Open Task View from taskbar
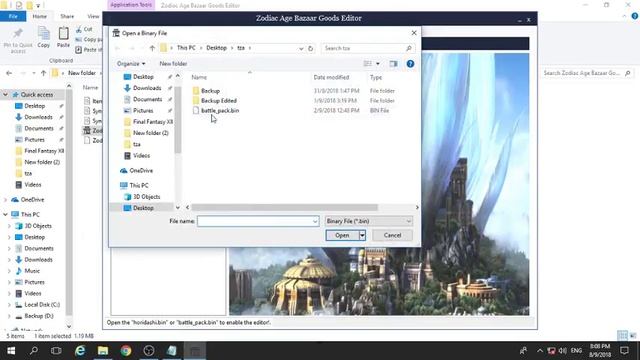Viewport: 640px width, 360px height. pos(56,351)
